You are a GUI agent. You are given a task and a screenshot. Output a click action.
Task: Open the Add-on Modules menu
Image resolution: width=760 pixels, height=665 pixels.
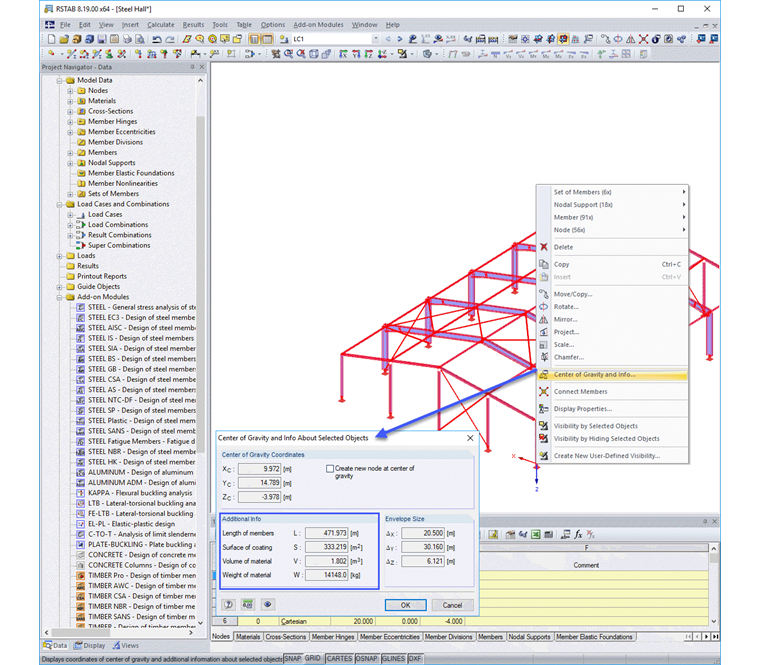[x=318, y=25]
